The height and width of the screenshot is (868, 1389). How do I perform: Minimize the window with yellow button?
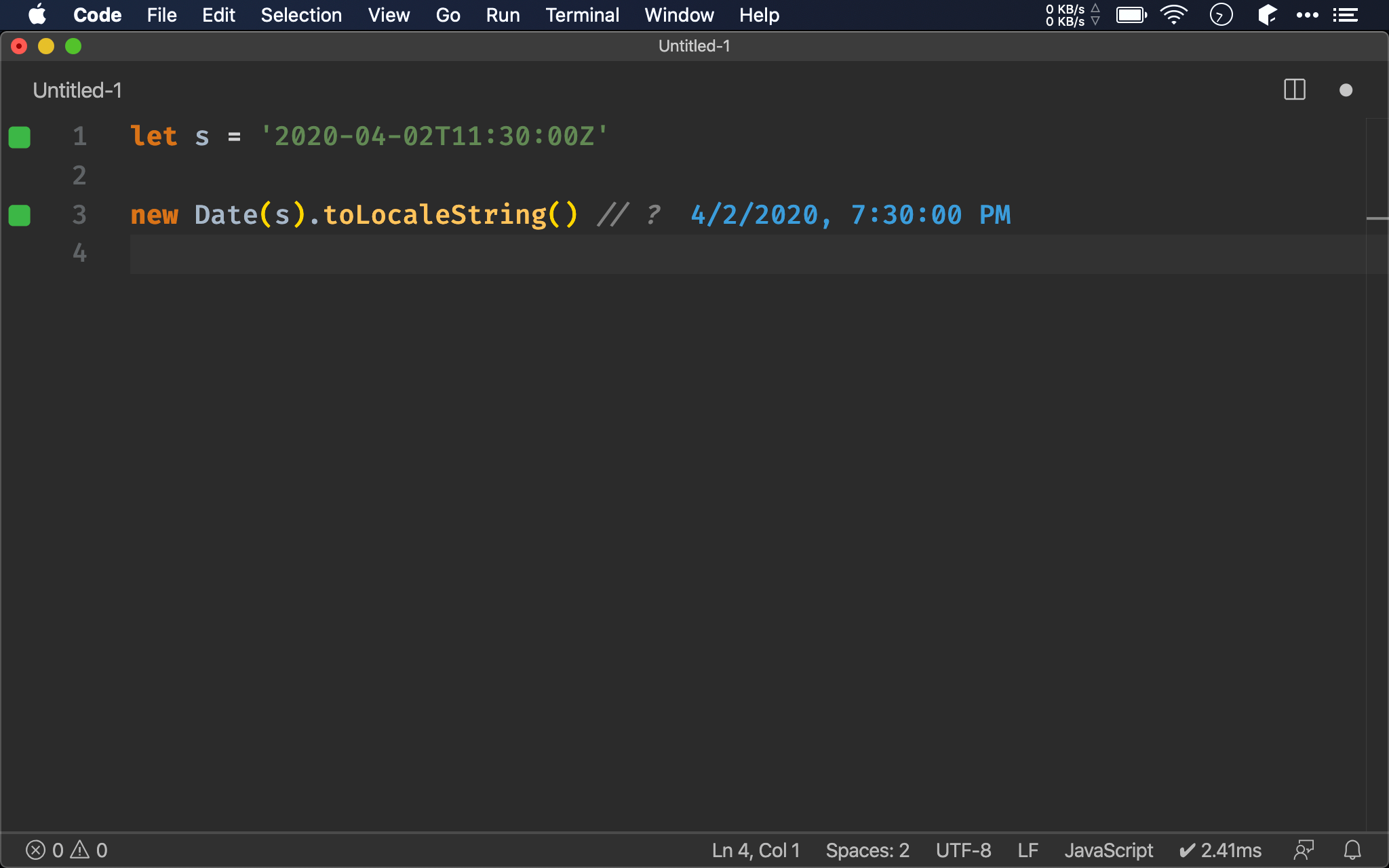tap(46, 46)
